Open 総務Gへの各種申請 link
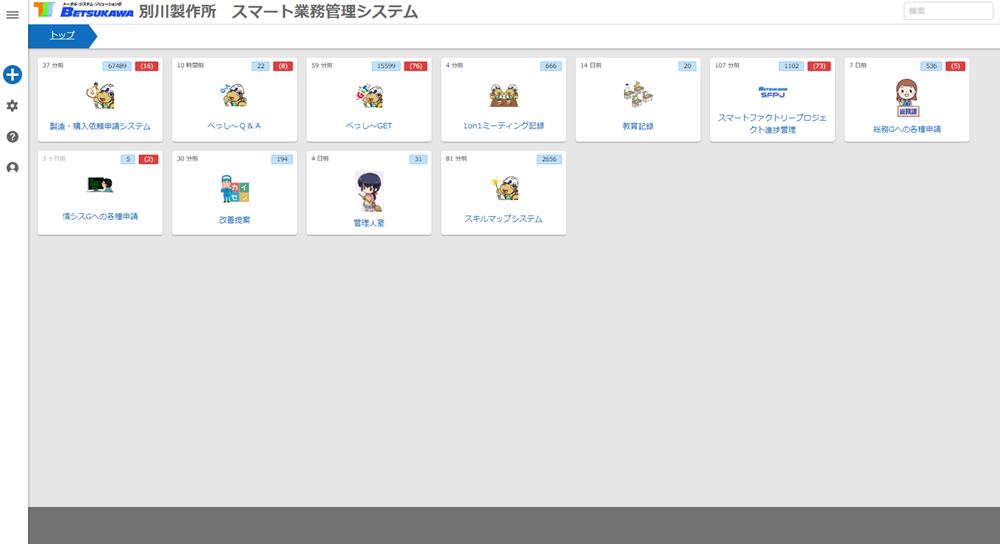 pos(906,129)
